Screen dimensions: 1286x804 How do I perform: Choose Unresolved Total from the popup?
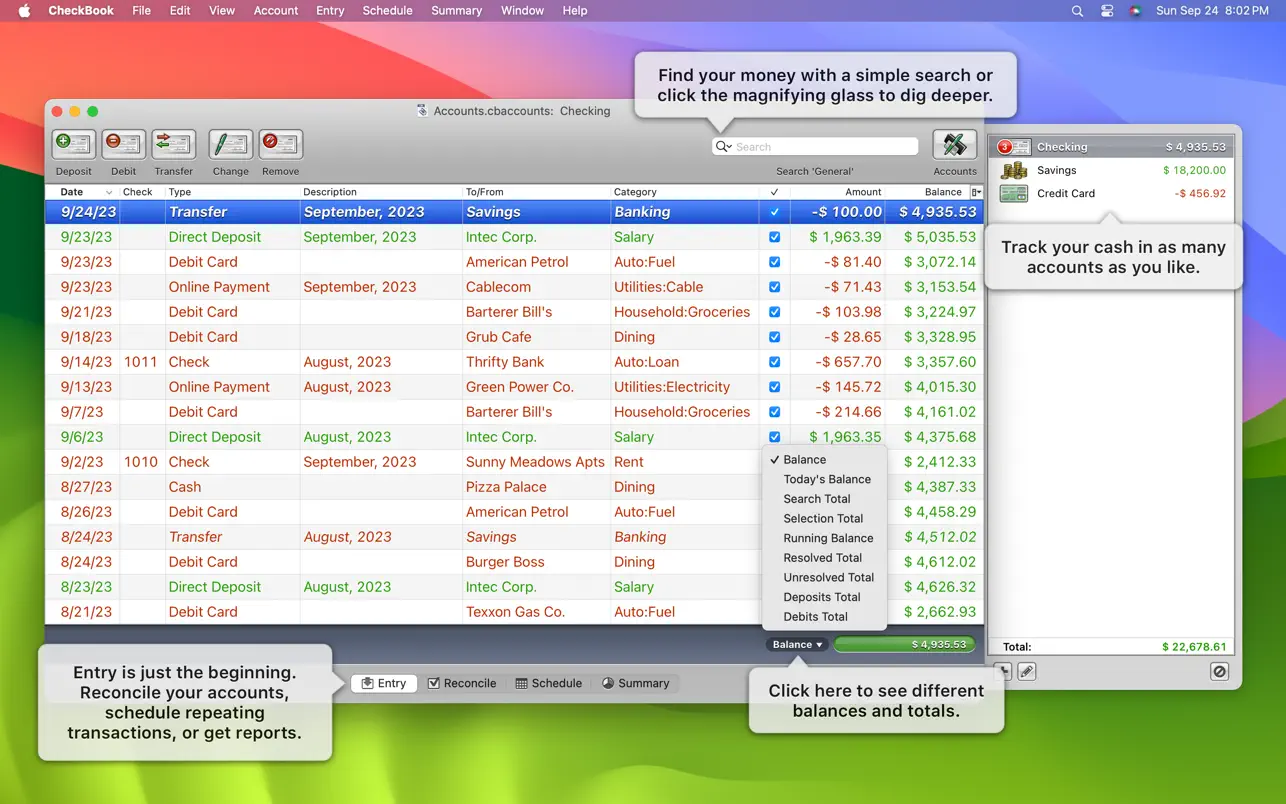[826, 577]
